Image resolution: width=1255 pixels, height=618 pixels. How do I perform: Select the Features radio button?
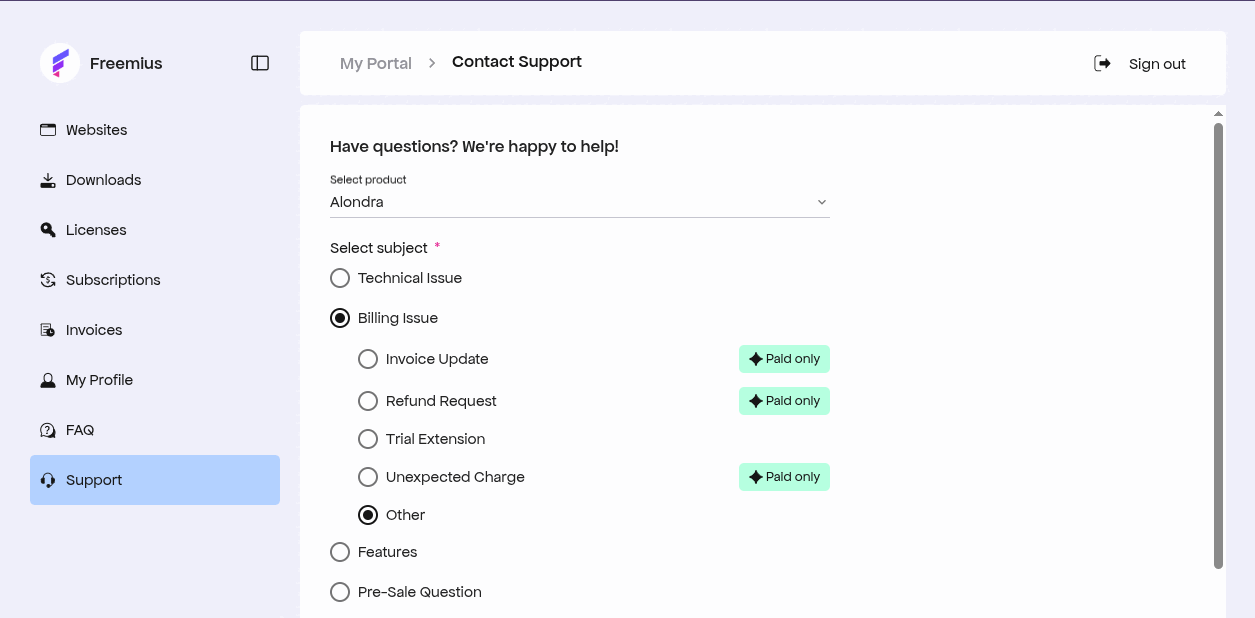pyautogui.click(x=340, y=552)
